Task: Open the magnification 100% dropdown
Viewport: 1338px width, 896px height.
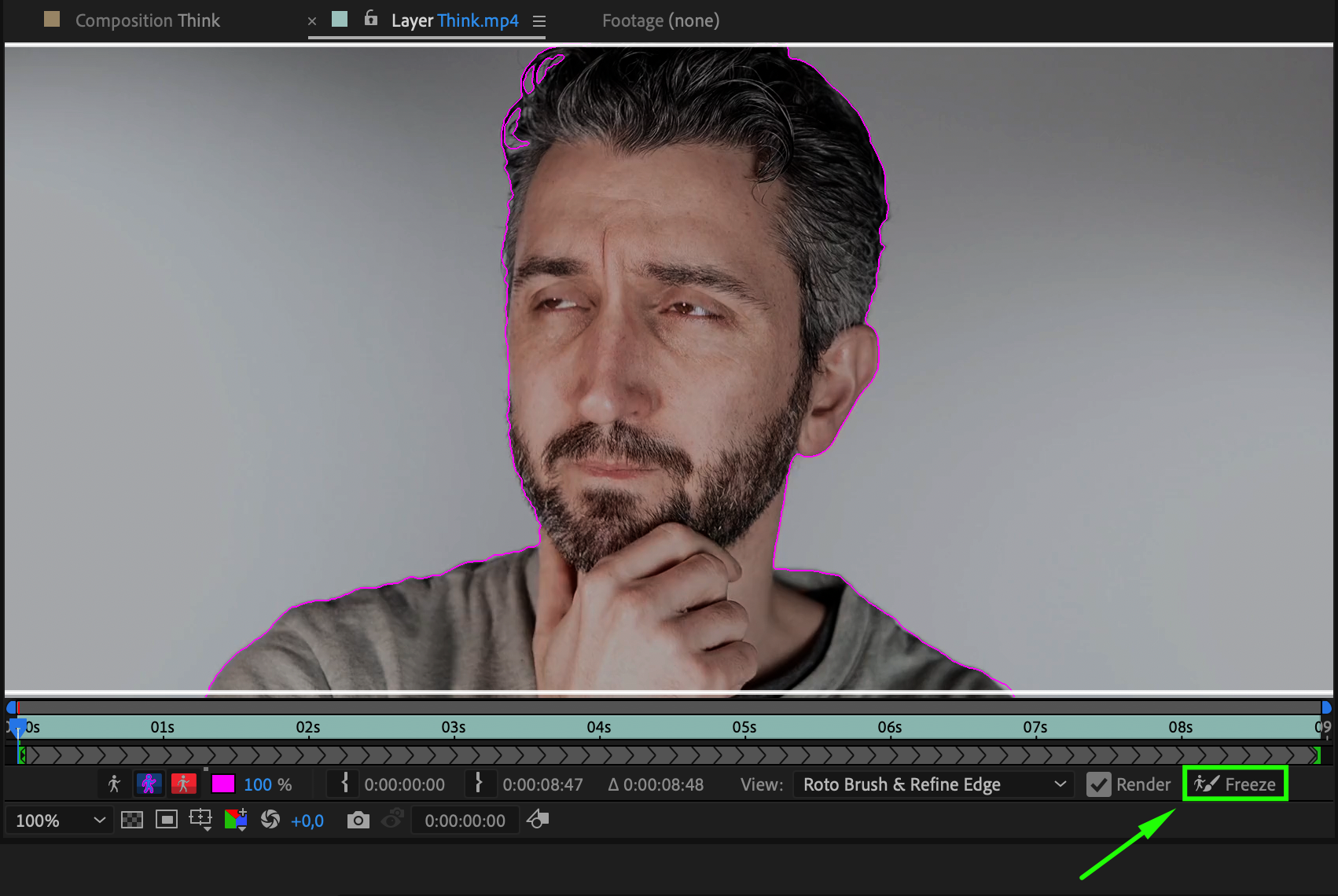Action: 60,821
